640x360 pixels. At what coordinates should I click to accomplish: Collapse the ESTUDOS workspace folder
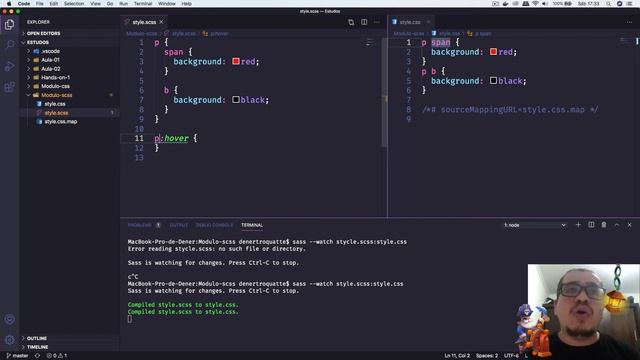tap(69, 42)
